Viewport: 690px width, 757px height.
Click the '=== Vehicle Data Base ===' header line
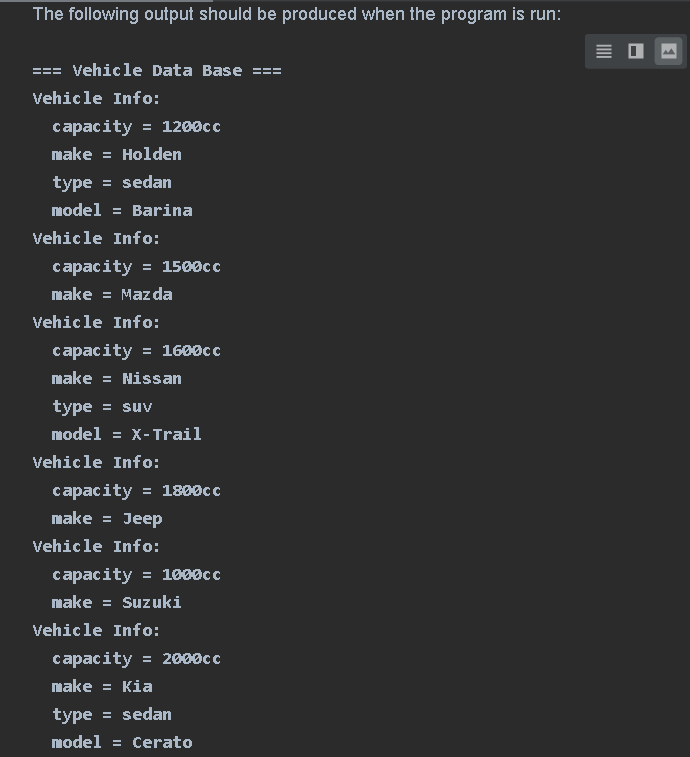point(157,70)
